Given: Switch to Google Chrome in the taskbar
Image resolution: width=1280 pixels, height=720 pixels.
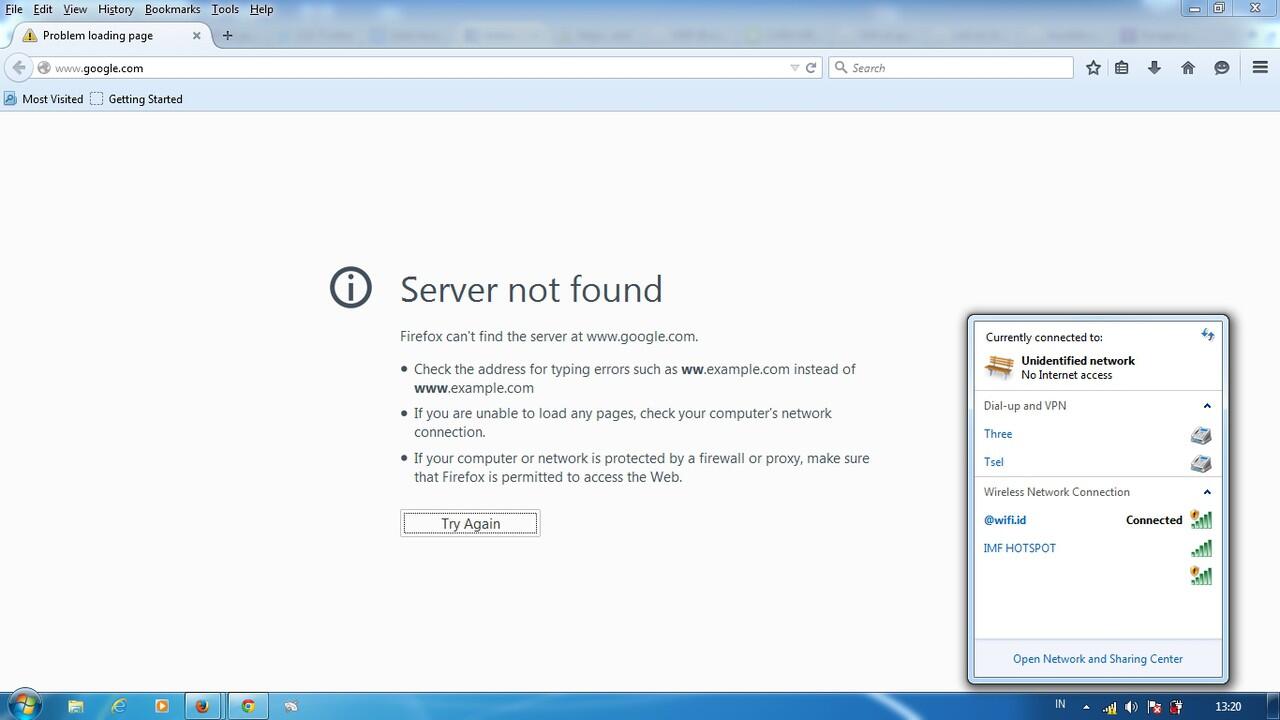Looking at the screenshot, I should click(248, 706).
